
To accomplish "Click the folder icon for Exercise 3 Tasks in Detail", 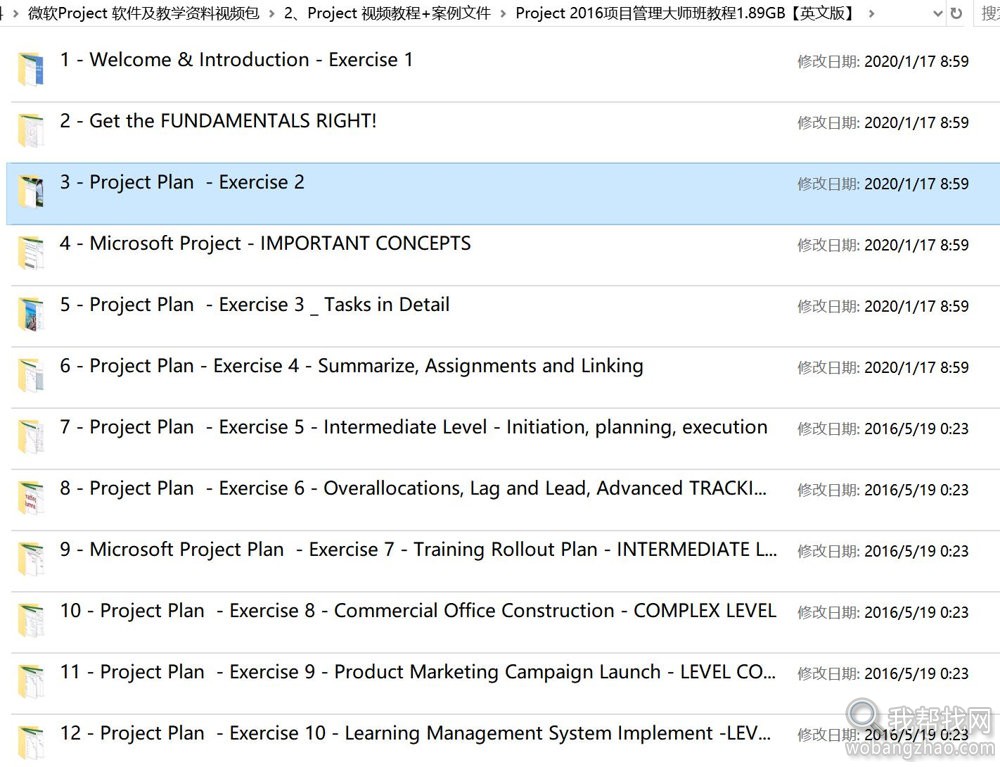I will [31, 314].
